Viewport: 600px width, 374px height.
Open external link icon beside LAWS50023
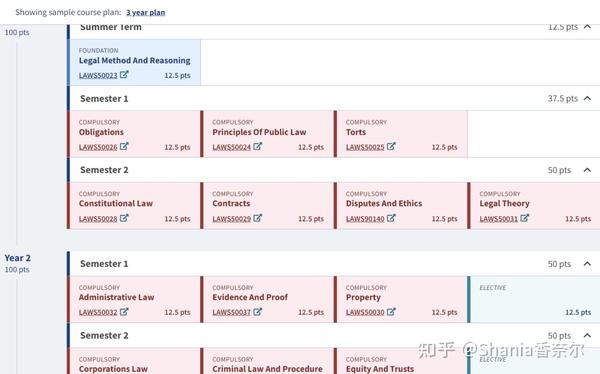(x=124, y=75)
